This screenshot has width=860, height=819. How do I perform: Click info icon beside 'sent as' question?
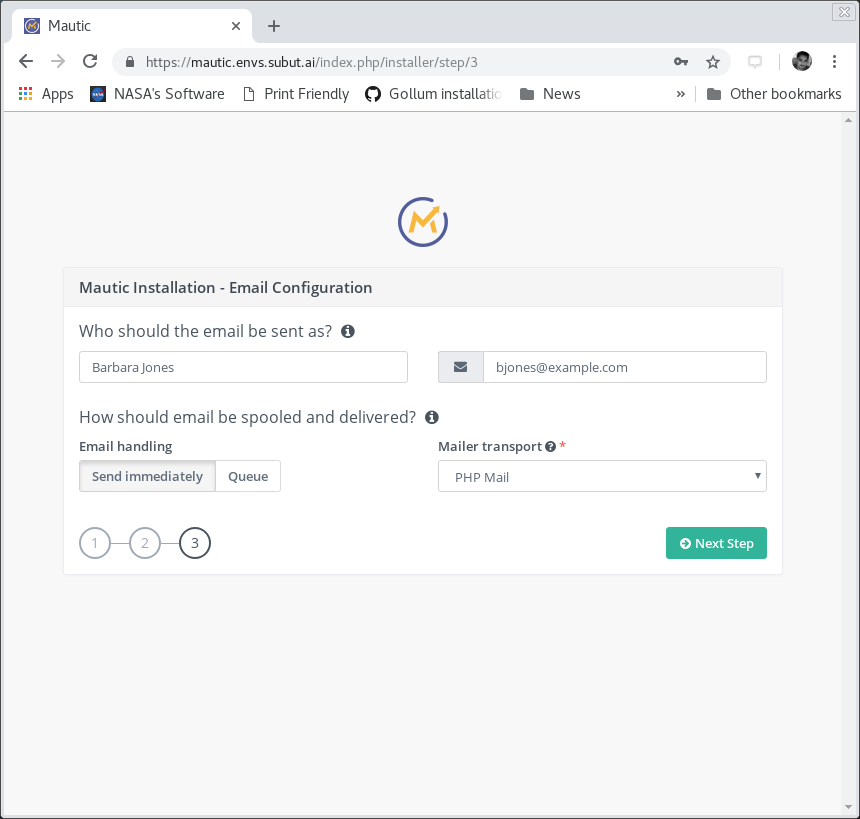(x=348, y=331)
